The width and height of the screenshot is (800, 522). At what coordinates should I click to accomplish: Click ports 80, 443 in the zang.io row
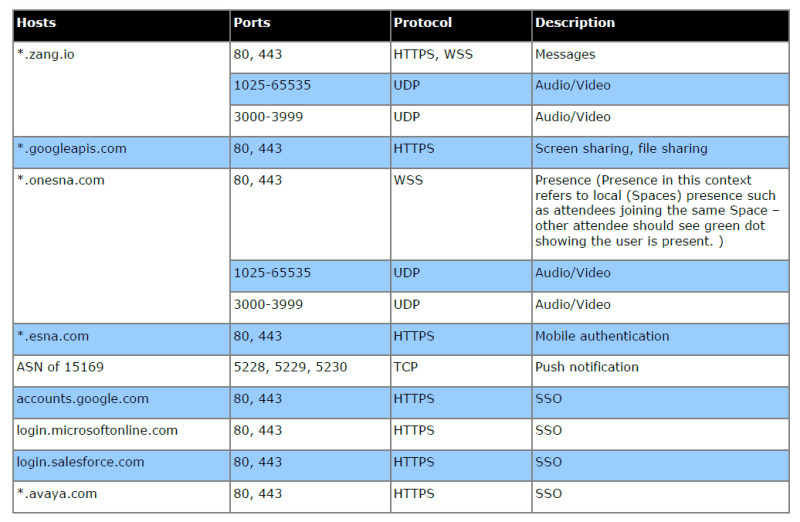(310, 57)
